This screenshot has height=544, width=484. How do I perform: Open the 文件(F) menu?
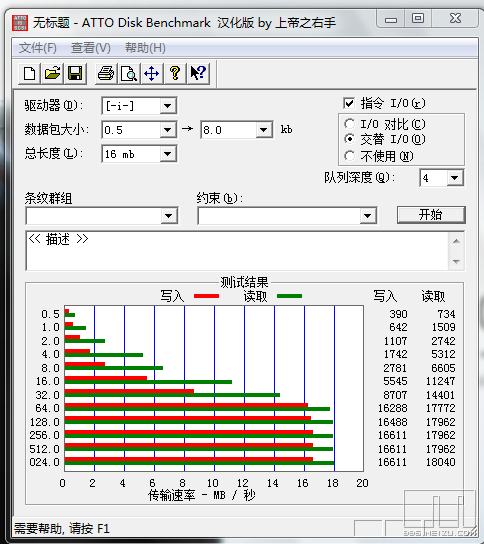pyautogui.click(x=37, y=48)
